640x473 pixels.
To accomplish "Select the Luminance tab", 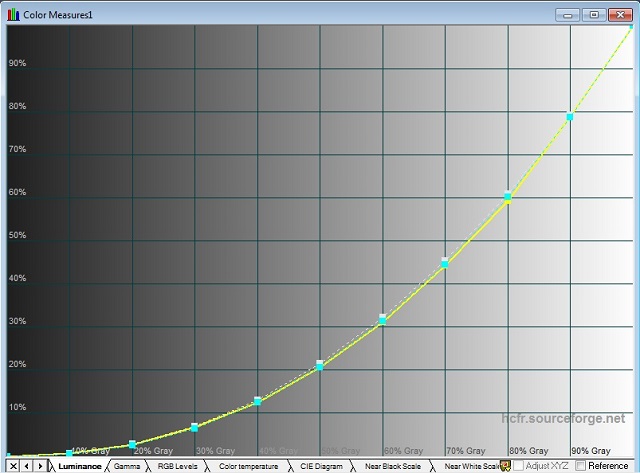I will click(x=79, y=466).
